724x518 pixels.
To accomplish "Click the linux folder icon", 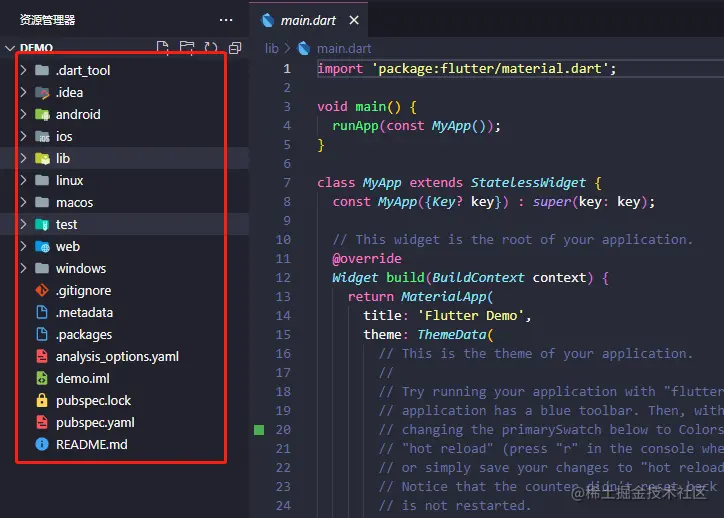I will [x=42, y=180].
